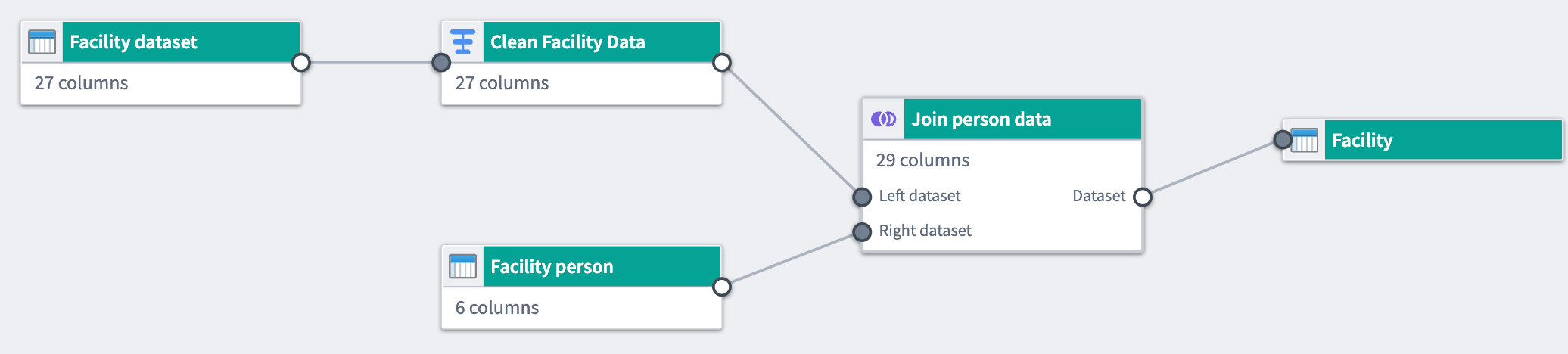Click the Dataset output port on join node
Image resolution: width=1568 pixels, height=354 pixels.
[1143, 197]
